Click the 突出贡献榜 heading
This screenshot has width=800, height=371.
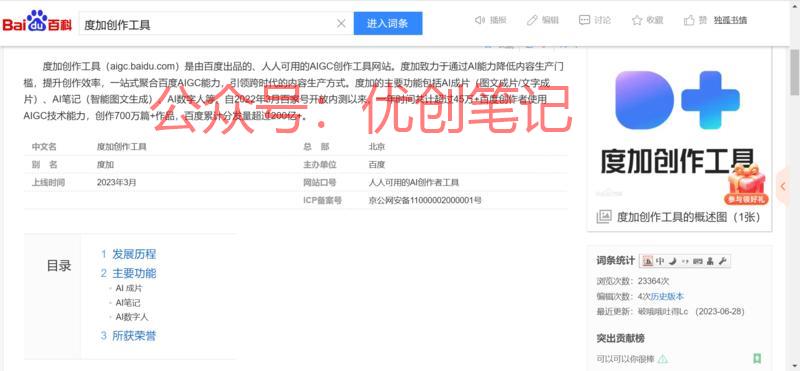pos(620,338)
